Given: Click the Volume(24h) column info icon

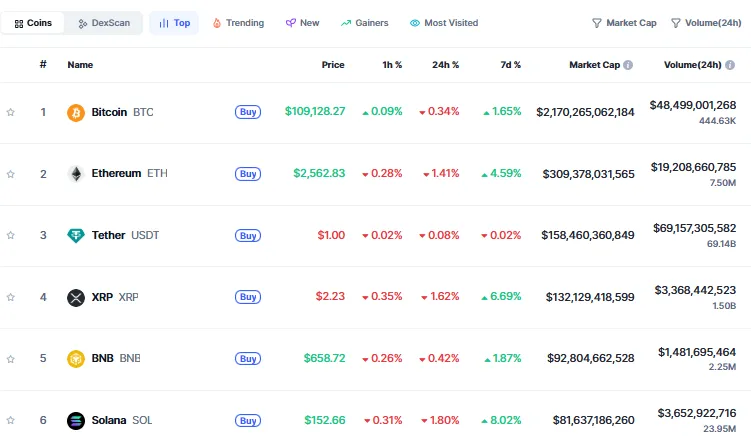Looking at the screenshot, I should [742, 65].
